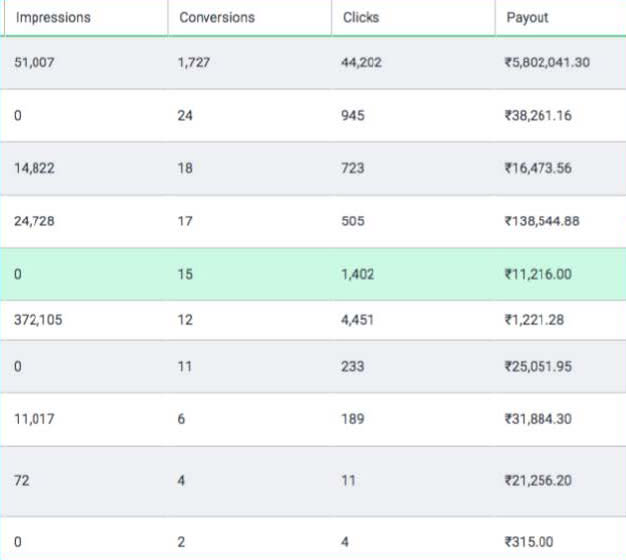The height and width of the screenshot is (560, 626).
Task: Select the 14,822 impressions cell
Action: pyautogui.click(x=34, y=168)
